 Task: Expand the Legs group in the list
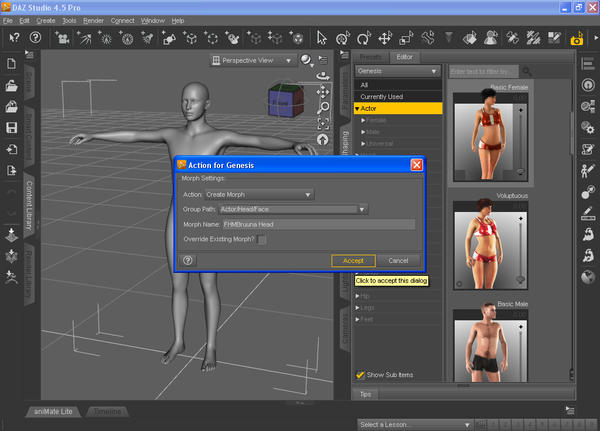point(357,308)
